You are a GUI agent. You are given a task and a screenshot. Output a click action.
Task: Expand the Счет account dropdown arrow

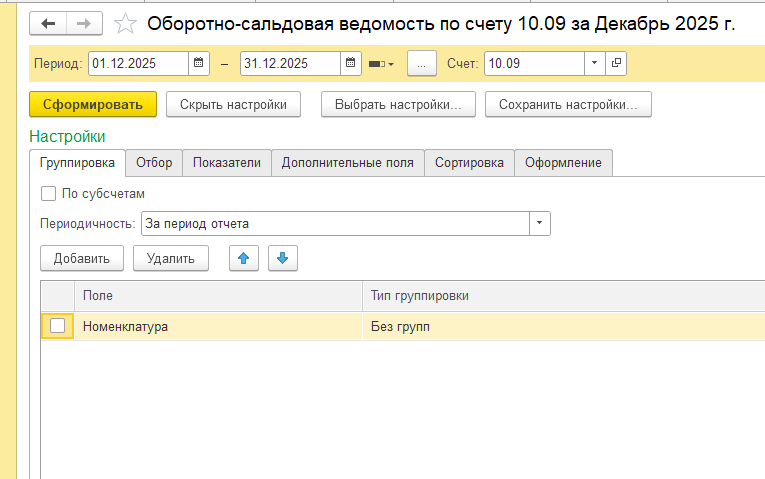[595, 63]
